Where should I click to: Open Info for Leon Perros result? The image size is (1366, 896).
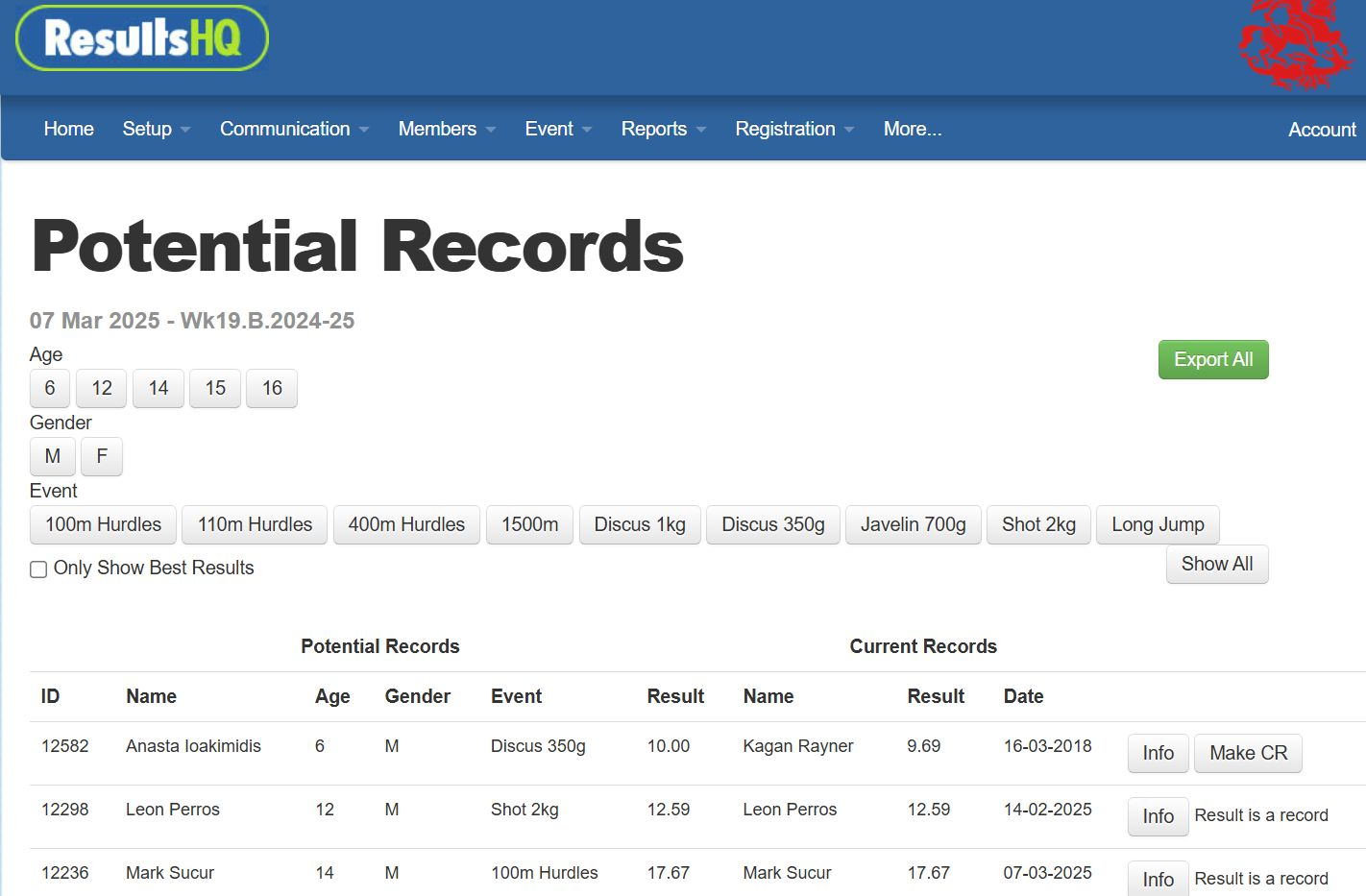pyautogui.click(x=1157, y=816)
